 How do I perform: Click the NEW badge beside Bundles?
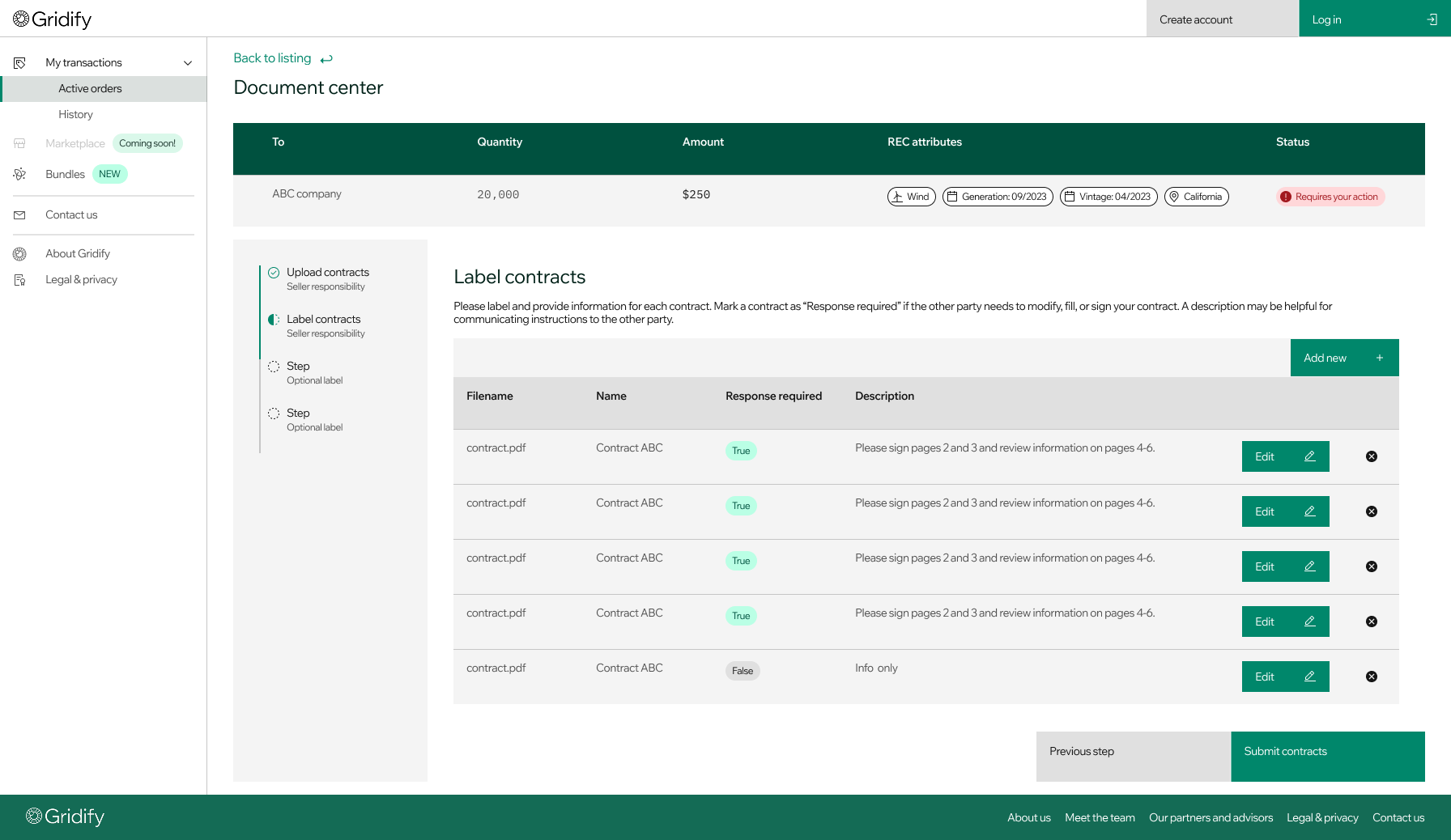[109, 174]
